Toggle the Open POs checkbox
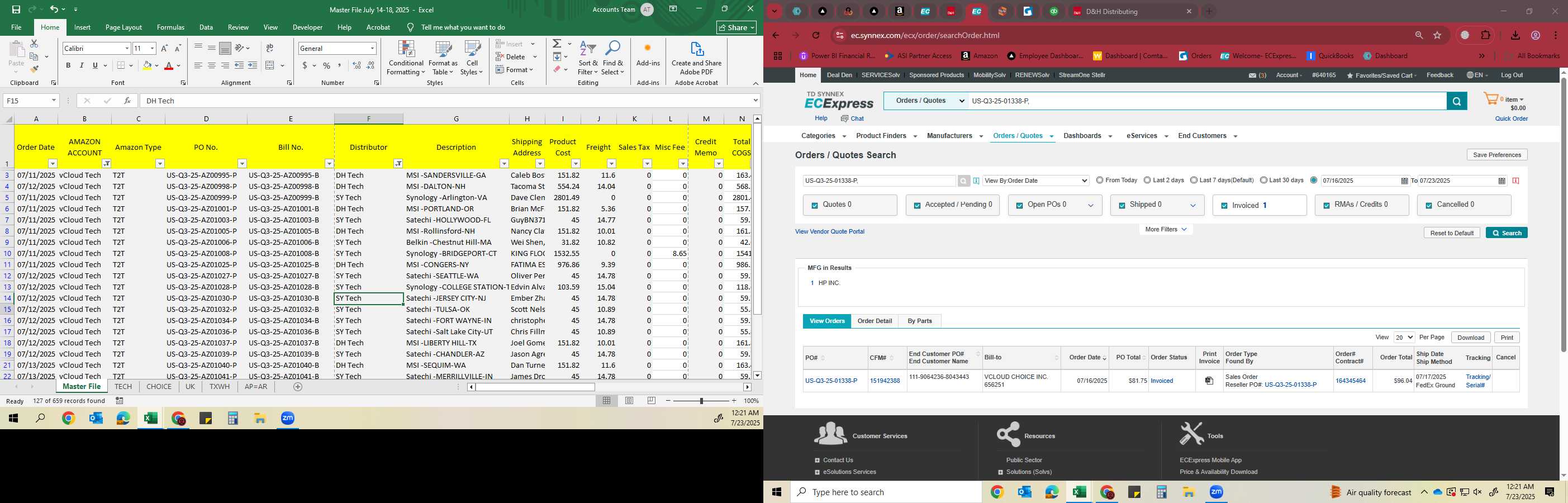The width and height of the screenshot is (1568, 503). pyautogui.click(x=1019, y=206)
